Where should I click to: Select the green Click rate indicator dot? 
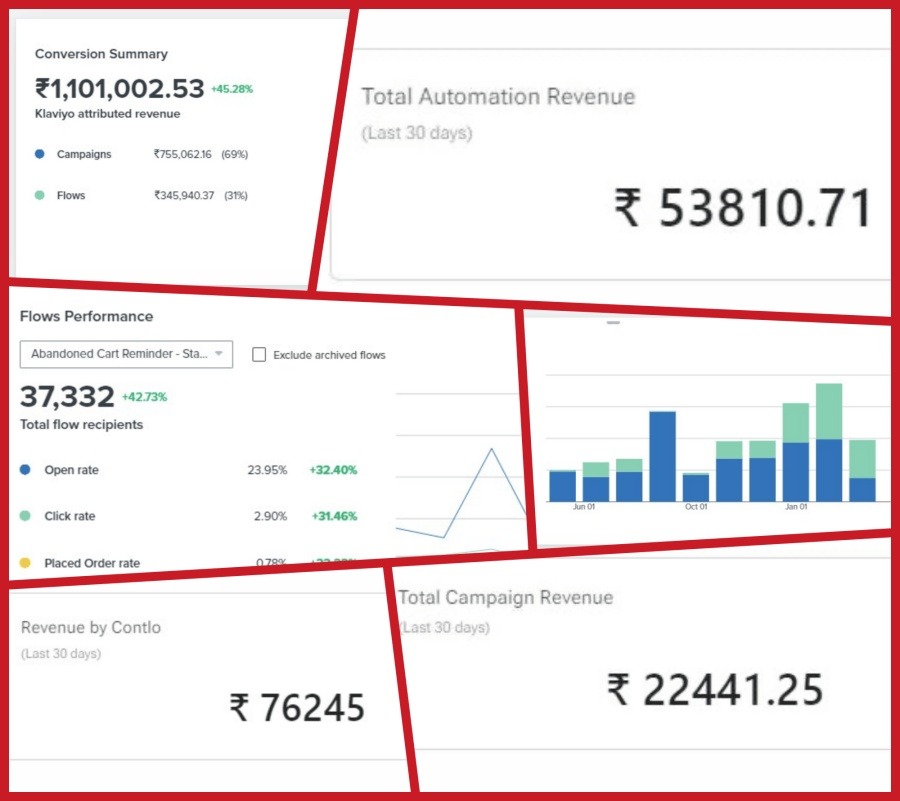[x=25, y=516]
